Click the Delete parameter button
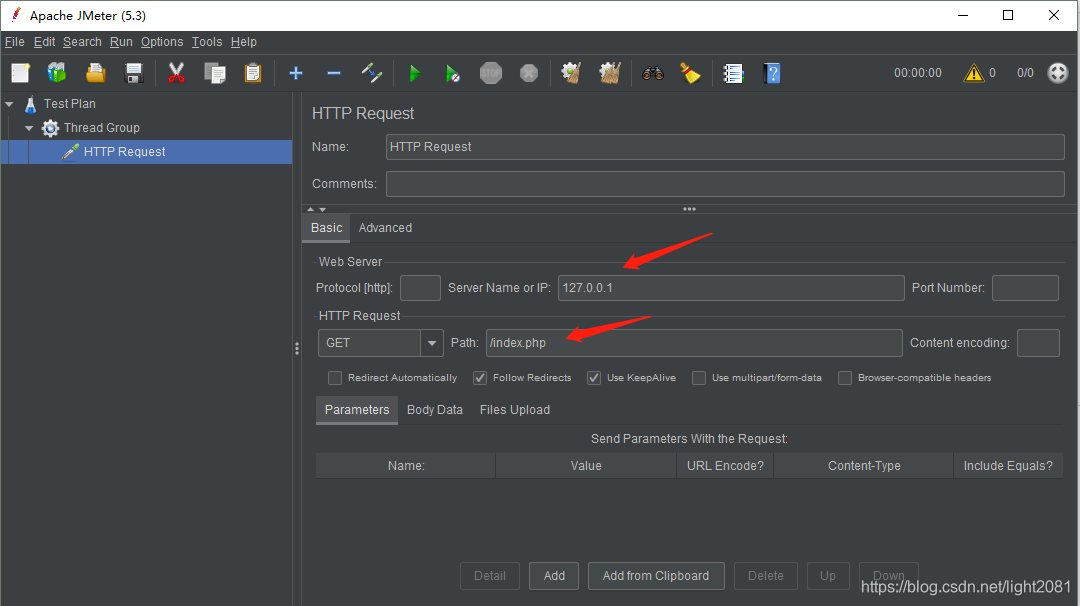 (x=766, y=576)
